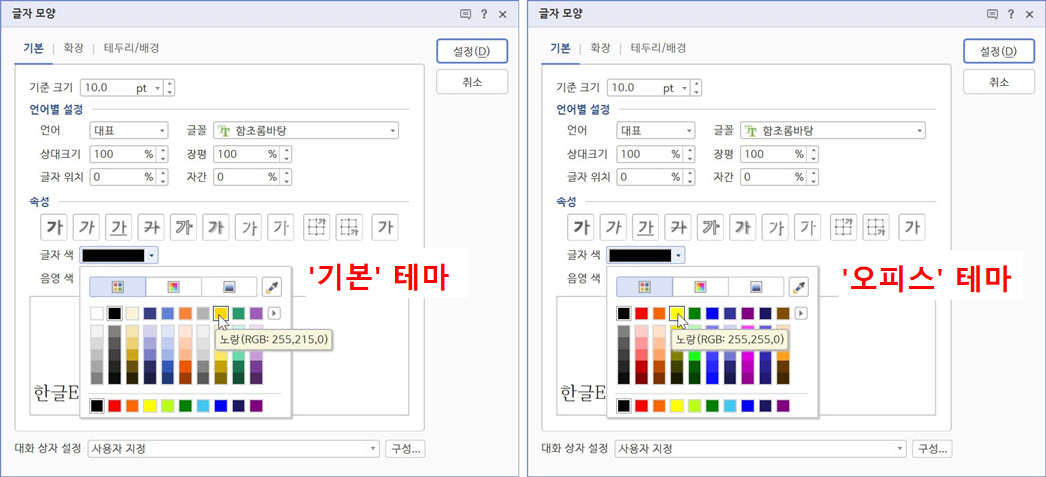The width and height of the screenshot is (1046, 477).
Task: Click the outline 가 icon in the right dialog
Action: point(711,226)
